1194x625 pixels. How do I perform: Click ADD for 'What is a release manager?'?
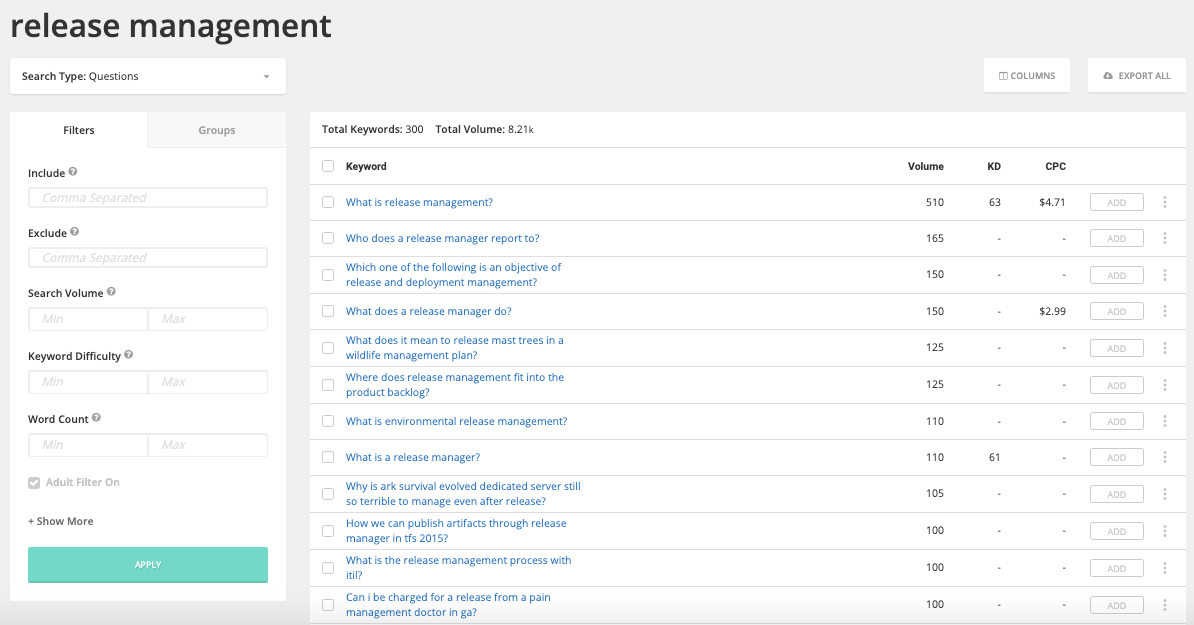pyautogui.click(x=1116, y=458)
